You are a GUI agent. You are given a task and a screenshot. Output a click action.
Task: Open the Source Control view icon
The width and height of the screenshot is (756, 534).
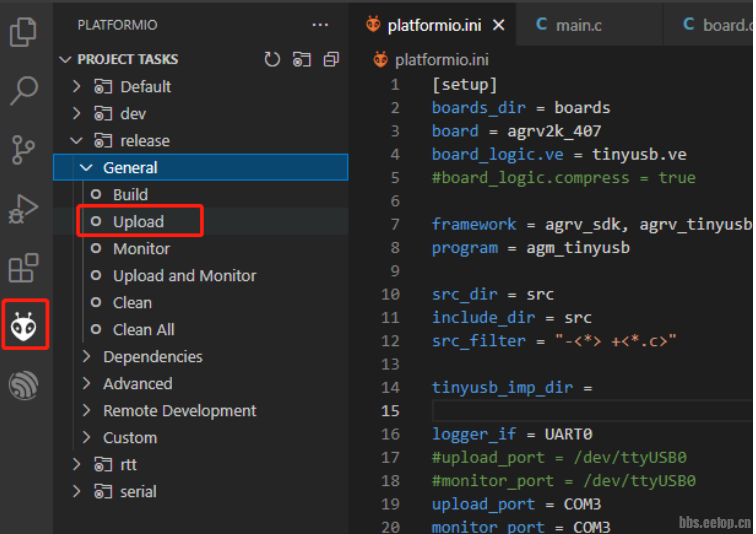tap(23, 149)
